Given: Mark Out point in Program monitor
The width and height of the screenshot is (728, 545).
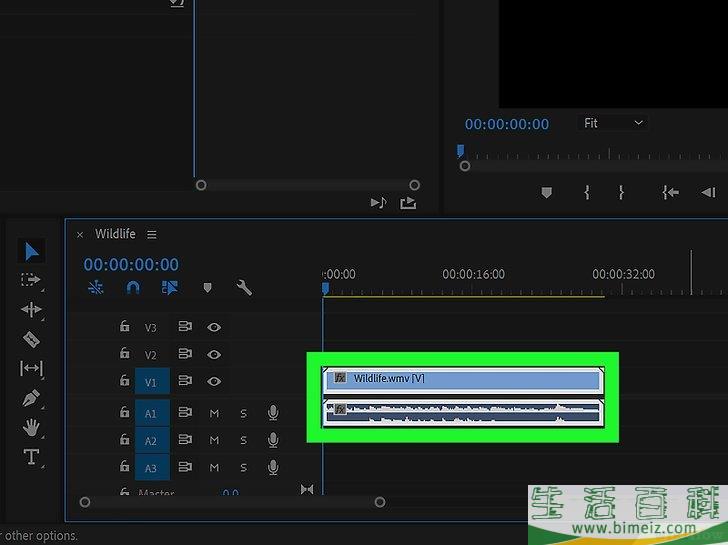Looking at the screenshot, I should tap(621, 192).
